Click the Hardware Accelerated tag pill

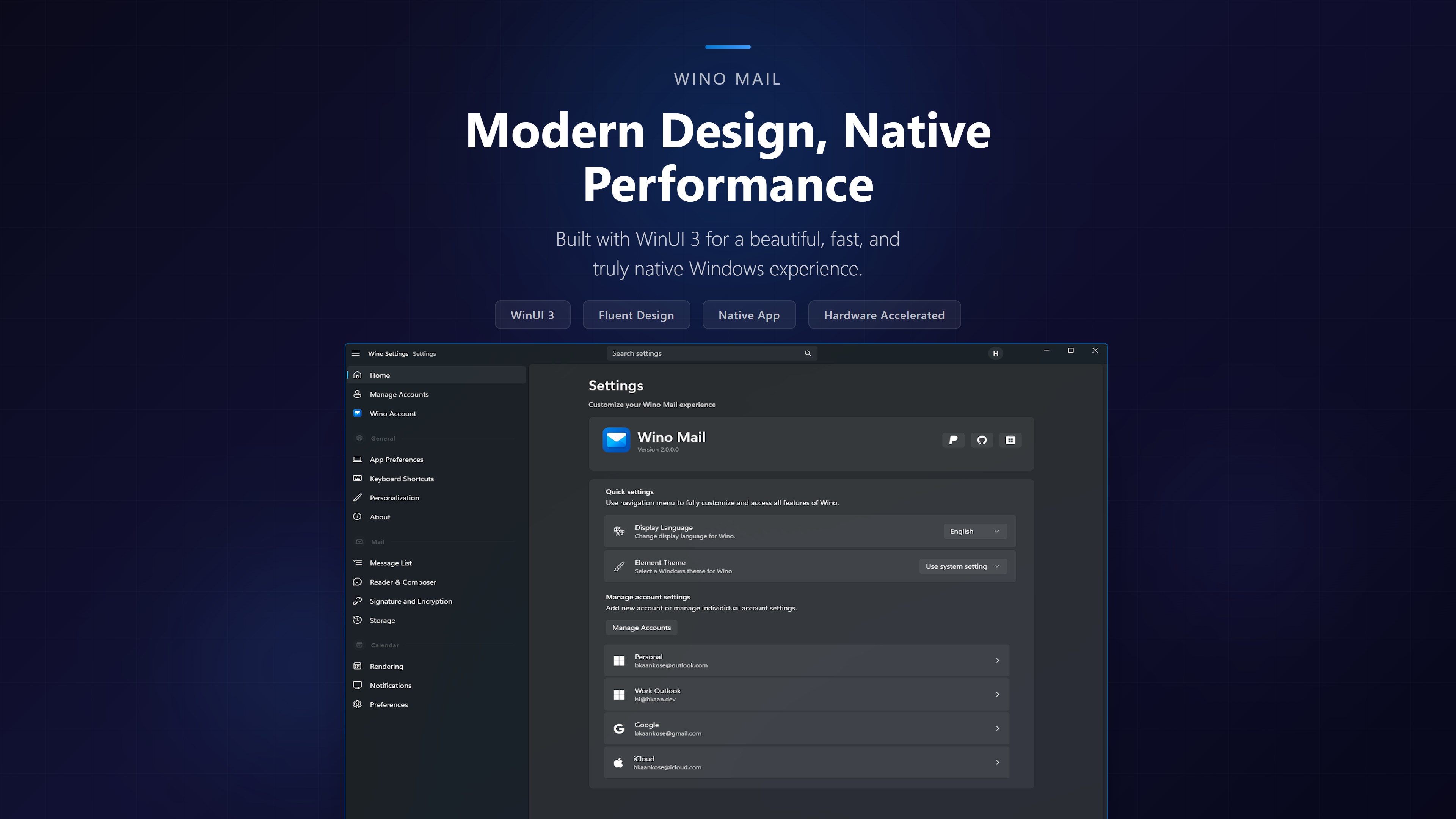tap(884, 315)
